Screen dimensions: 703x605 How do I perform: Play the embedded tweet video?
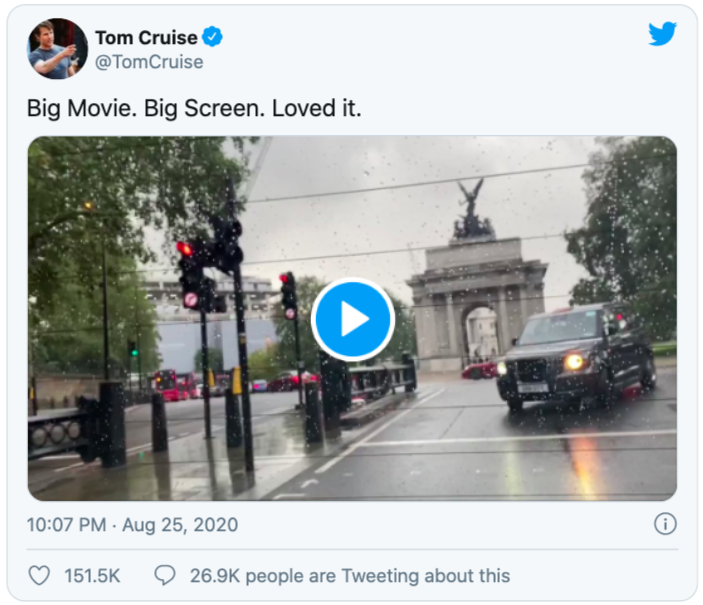[352, 319]
